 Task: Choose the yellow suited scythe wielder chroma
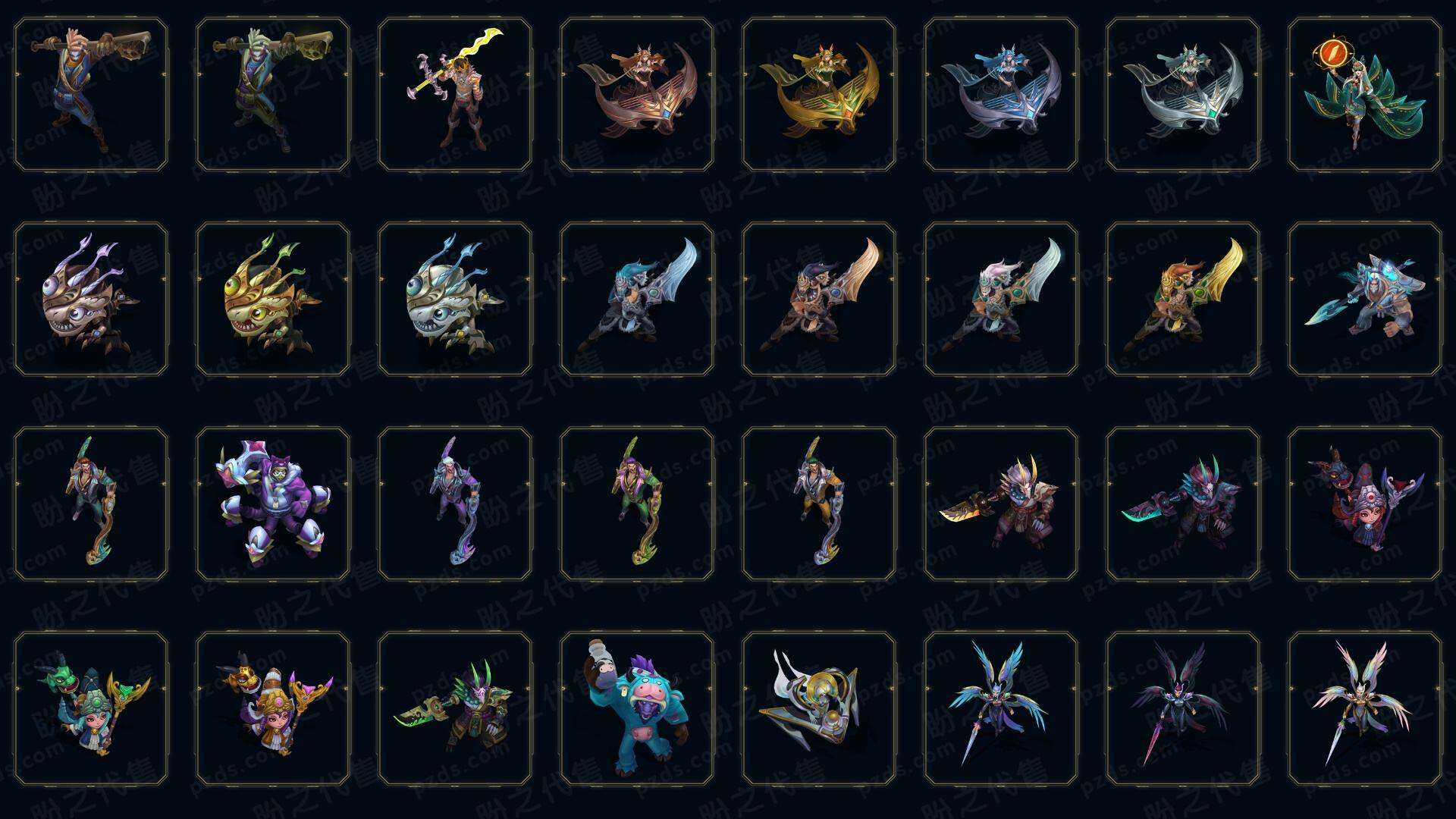(819, 504)
